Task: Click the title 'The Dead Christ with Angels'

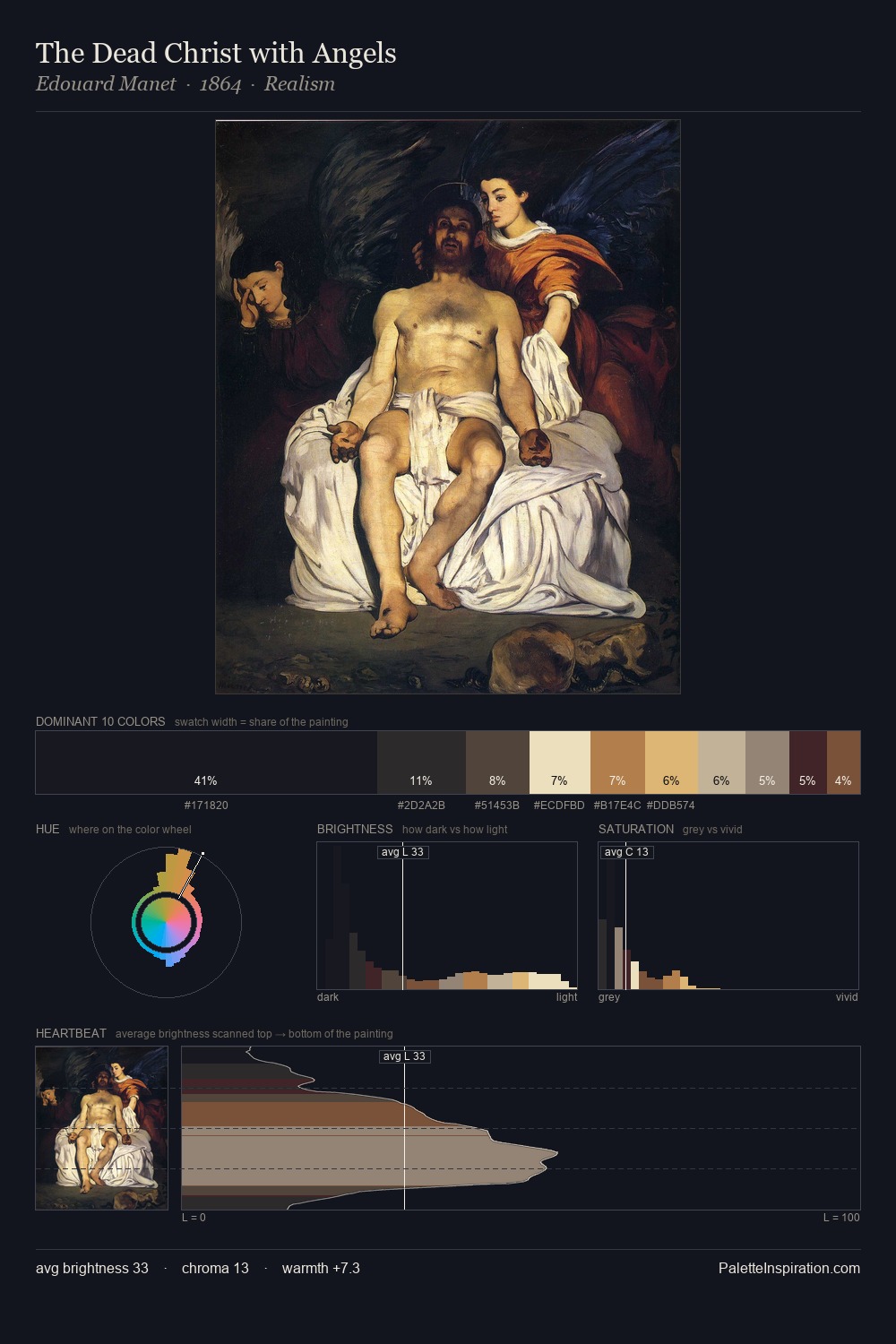Action: (x=216, y=53)
